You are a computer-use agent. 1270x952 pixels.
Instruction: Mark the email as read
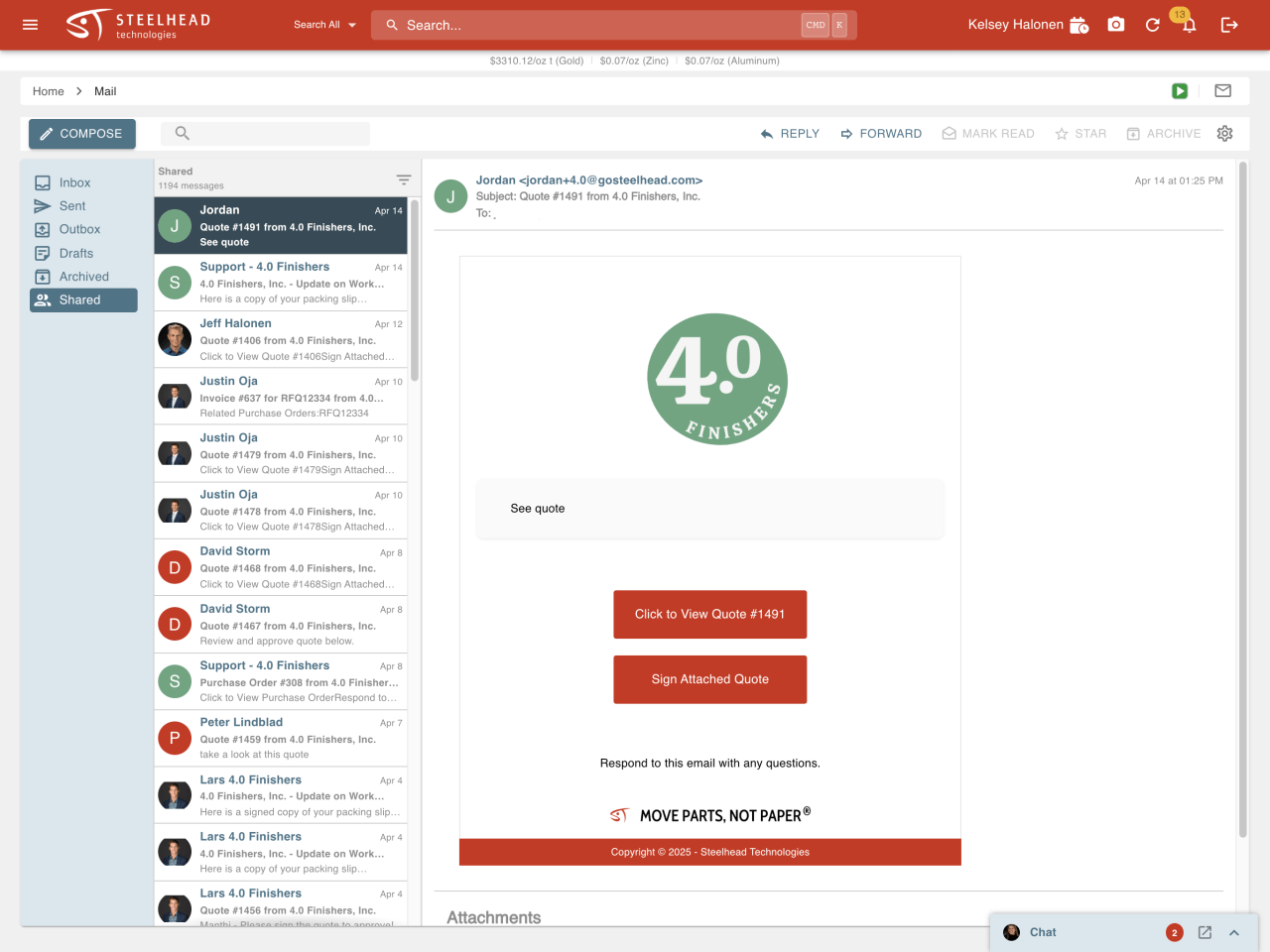pos(987,134)
